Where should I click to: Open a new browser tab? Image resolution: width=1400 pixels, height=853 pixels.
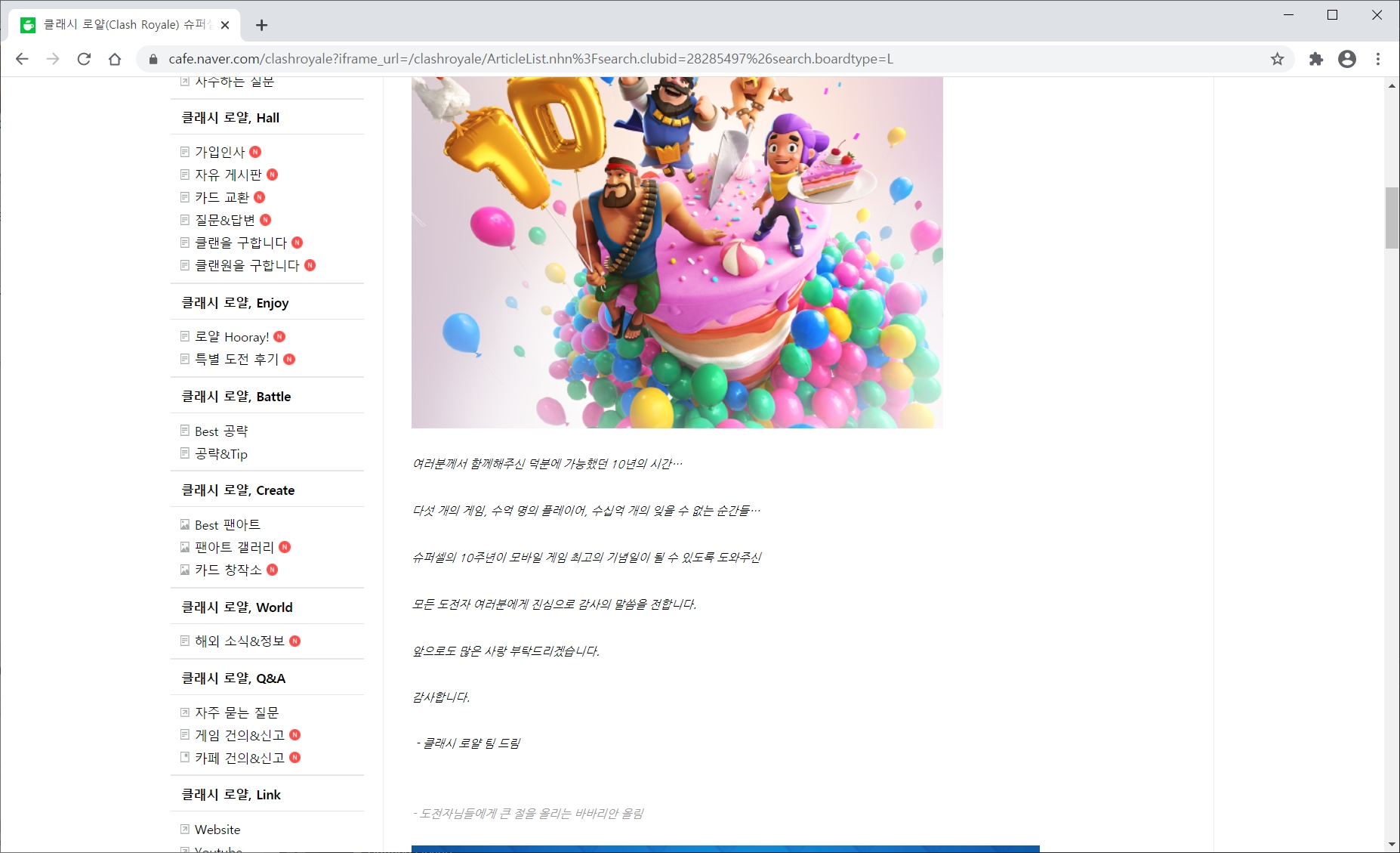click(x=261, y=25)
